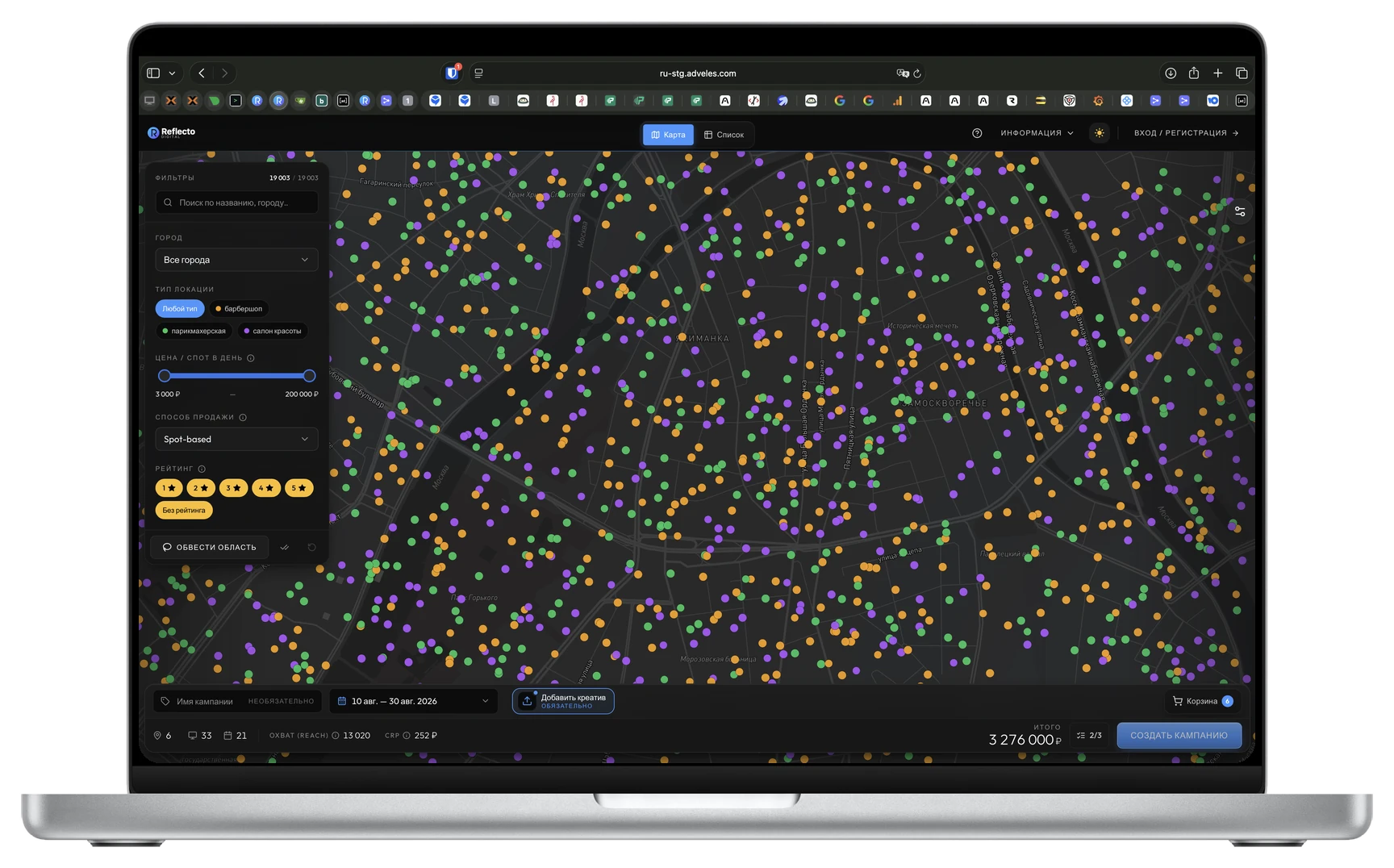
Task: Click the locations count pin icon
Action: pos(157,736)
